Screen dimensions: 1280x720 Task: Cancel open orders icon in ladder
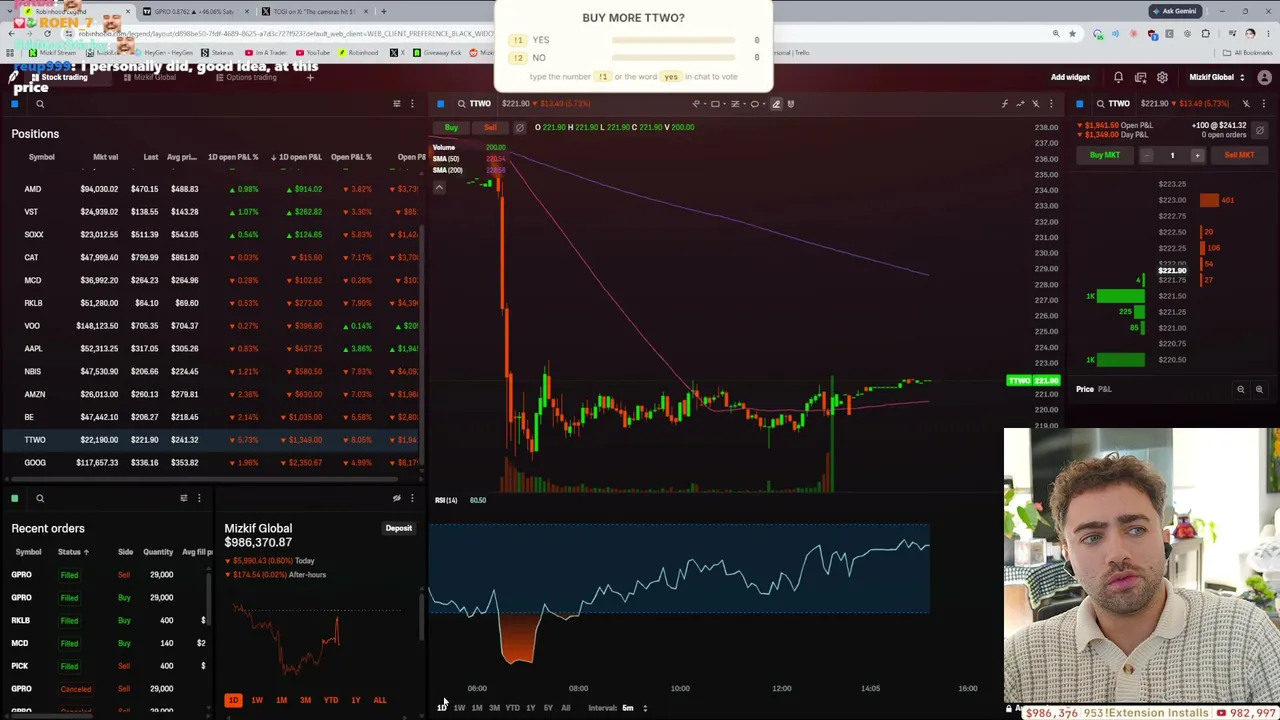[x=1259, y=131]
